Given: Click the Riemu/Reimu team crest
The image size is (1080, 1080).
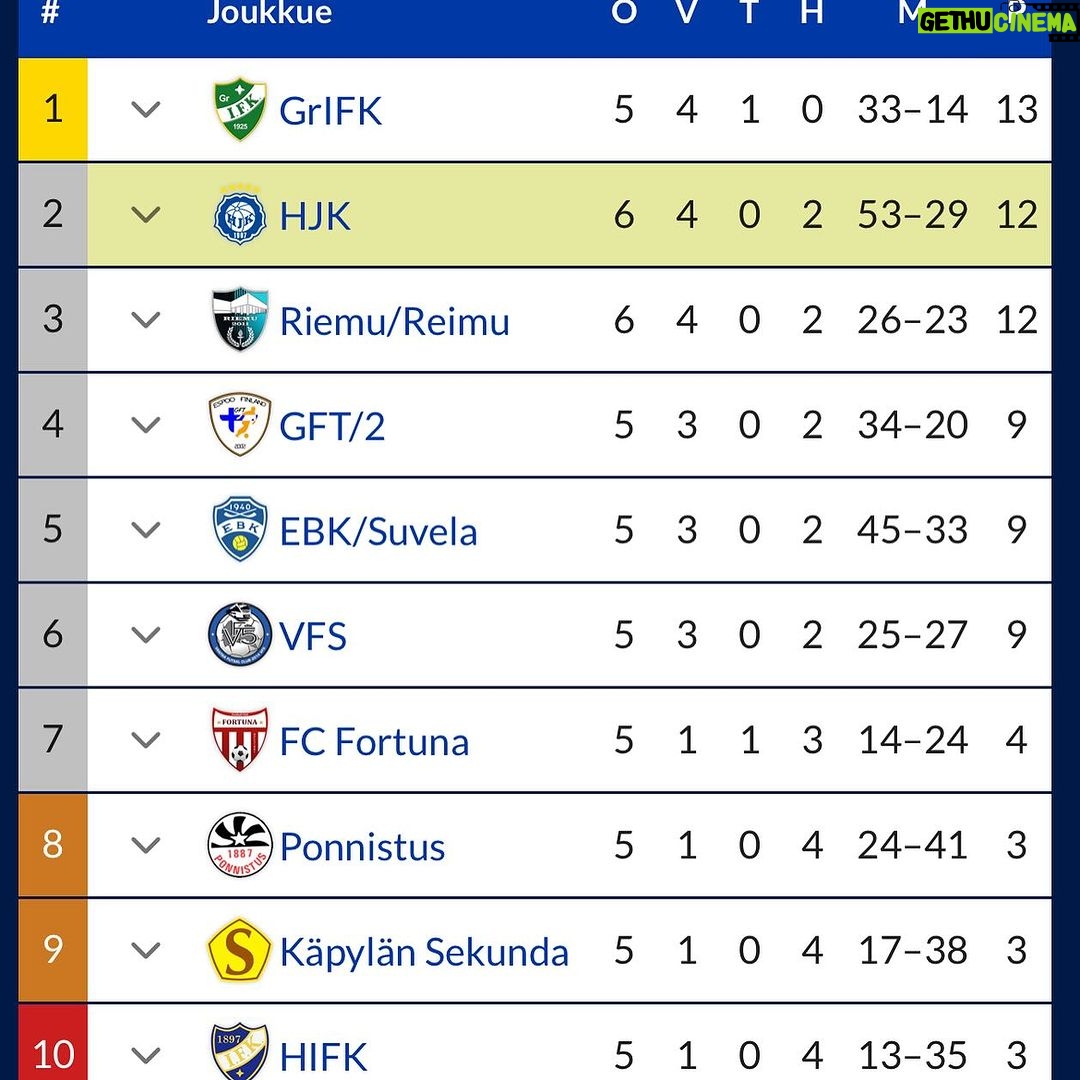Looking at the screenshot, I should [239, 320].
